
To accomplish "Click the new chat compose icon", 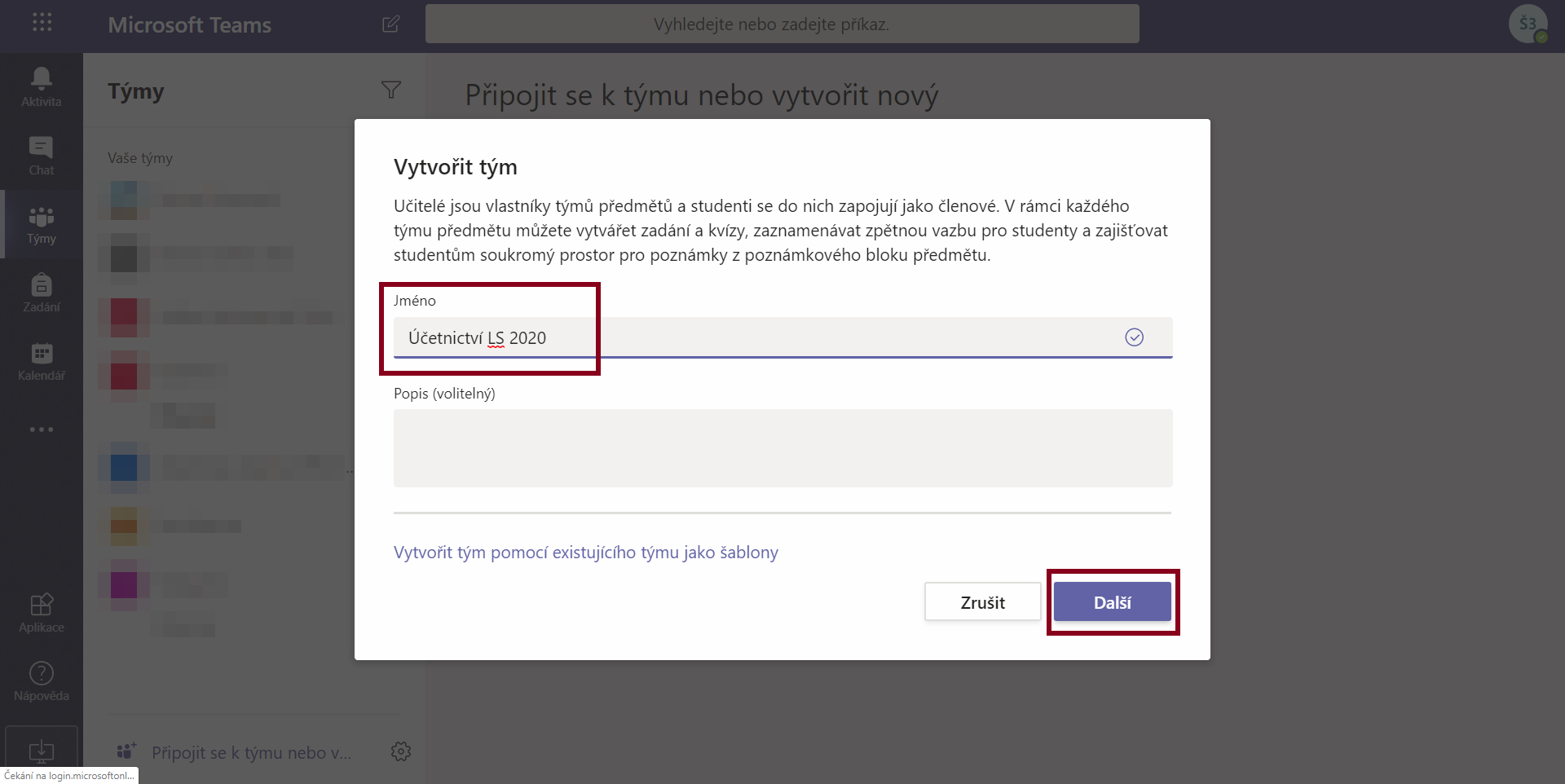I will pos(391,24).
